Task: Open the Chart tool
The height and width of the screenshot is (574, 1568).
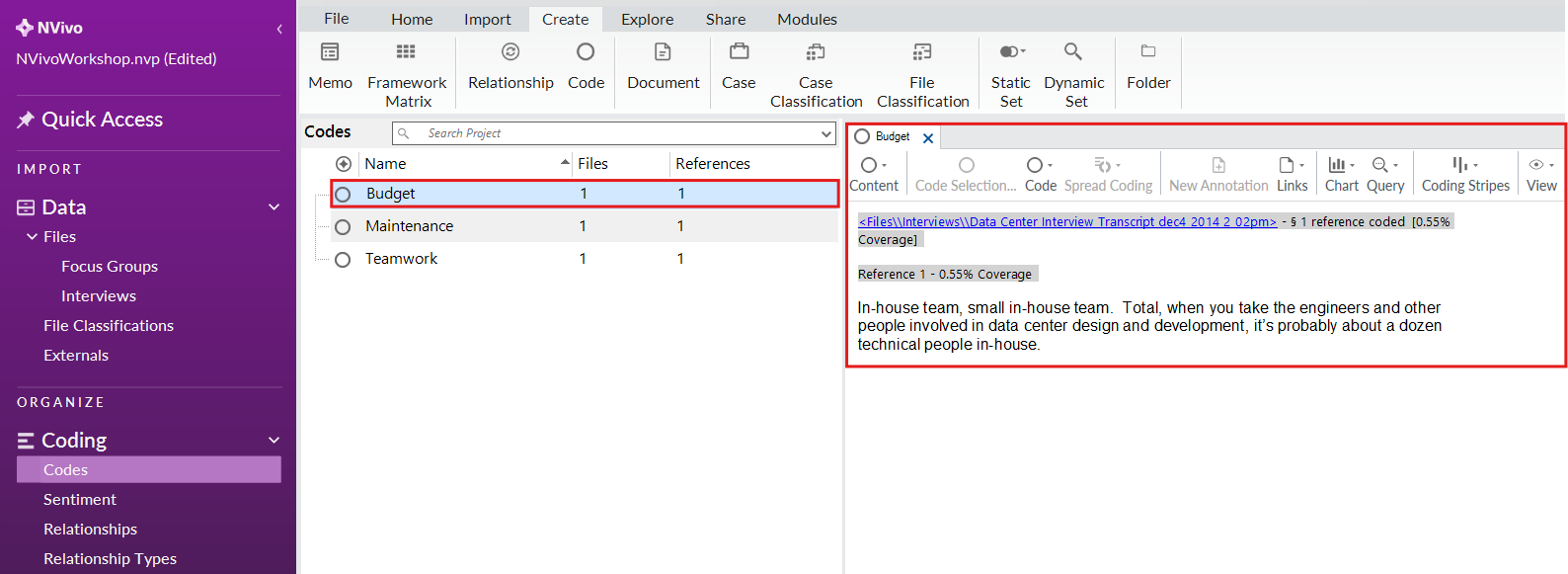Action: point(1342,174)
